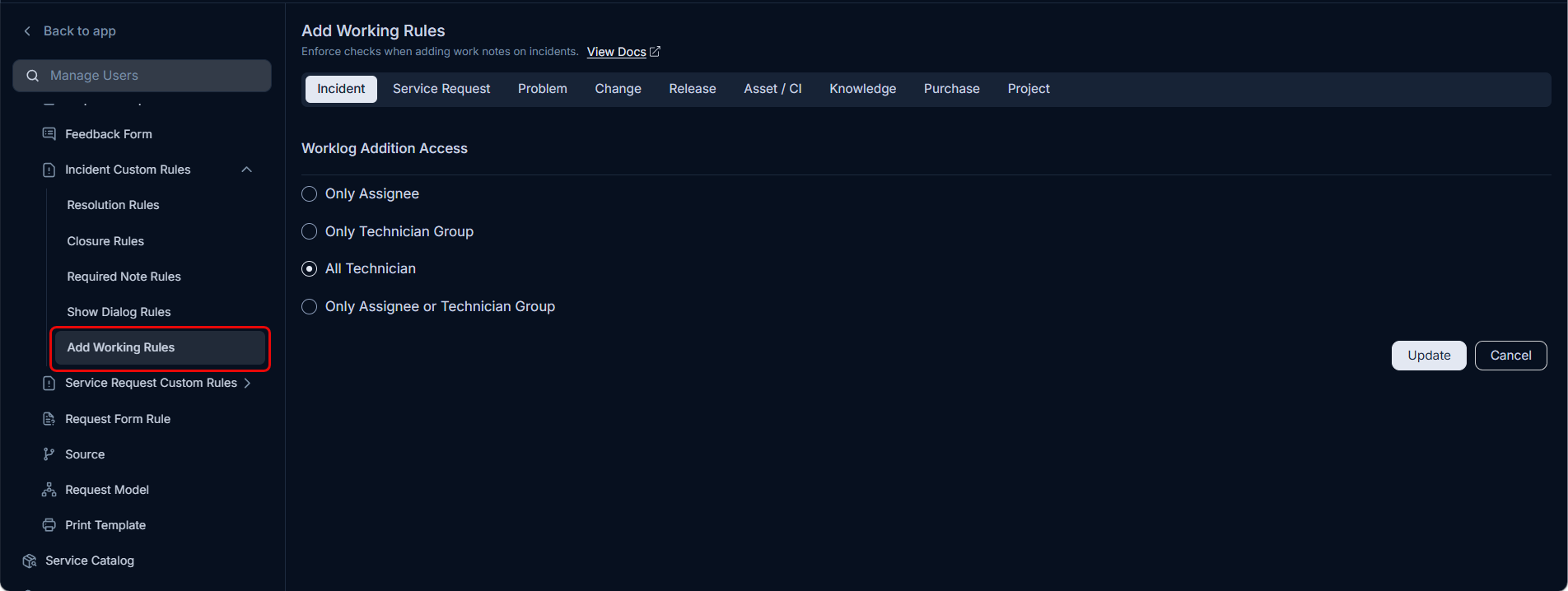
Task: Expand Service Request Custom Rules chevron
Action: [247, 384]
